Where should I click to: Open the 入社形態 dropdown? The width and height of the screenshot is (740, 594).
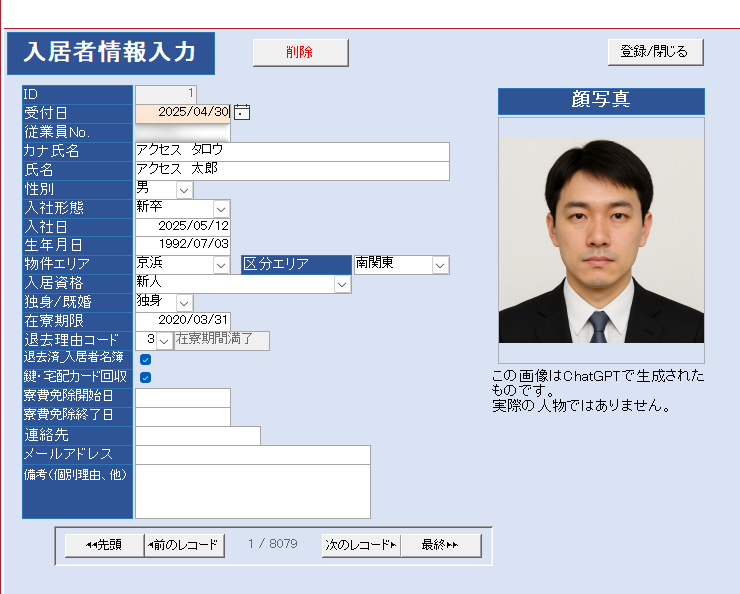coord(221,209)
